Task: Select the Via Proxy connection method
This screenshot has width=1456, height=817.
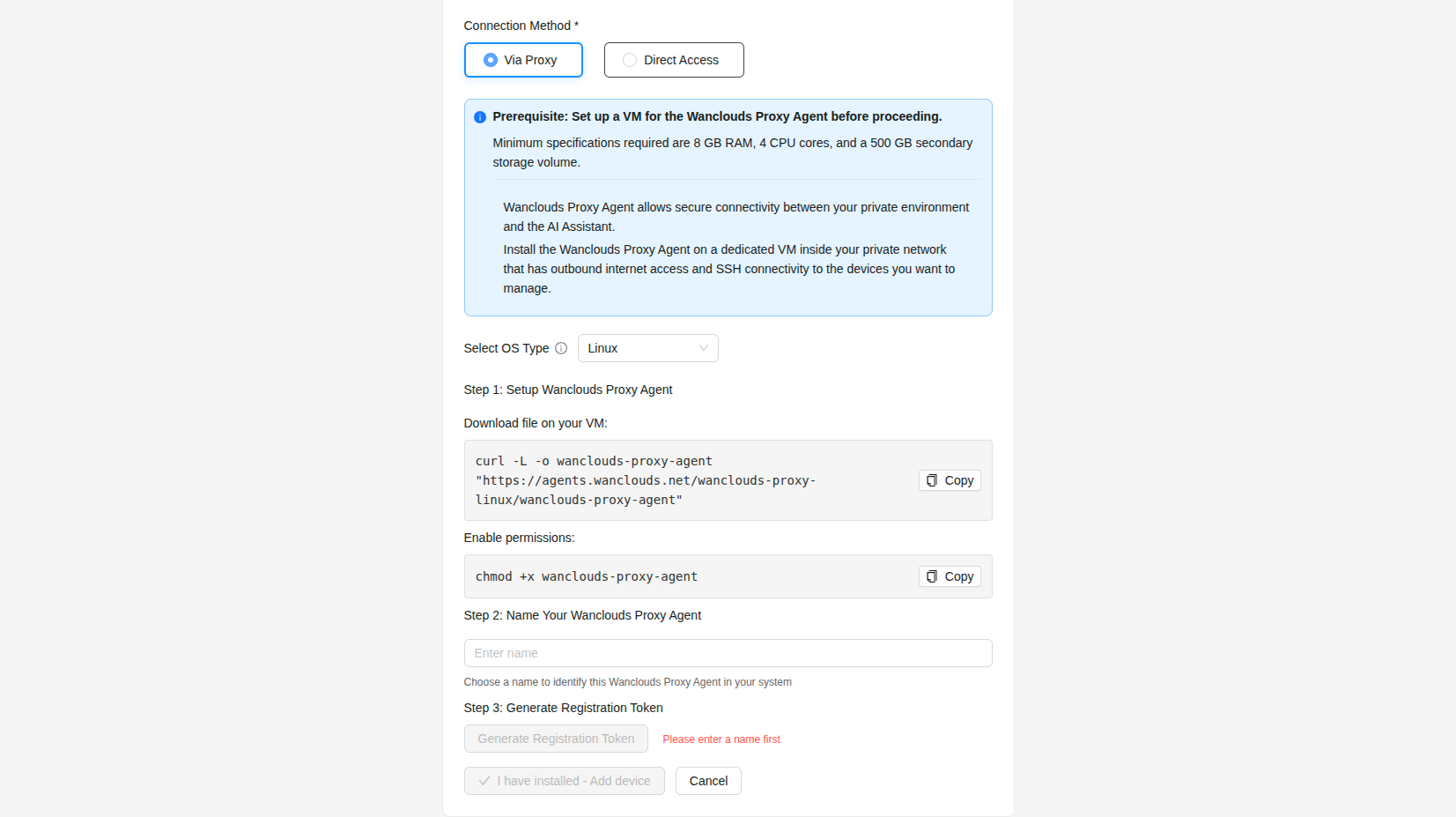Action: [x=523, y=60]
